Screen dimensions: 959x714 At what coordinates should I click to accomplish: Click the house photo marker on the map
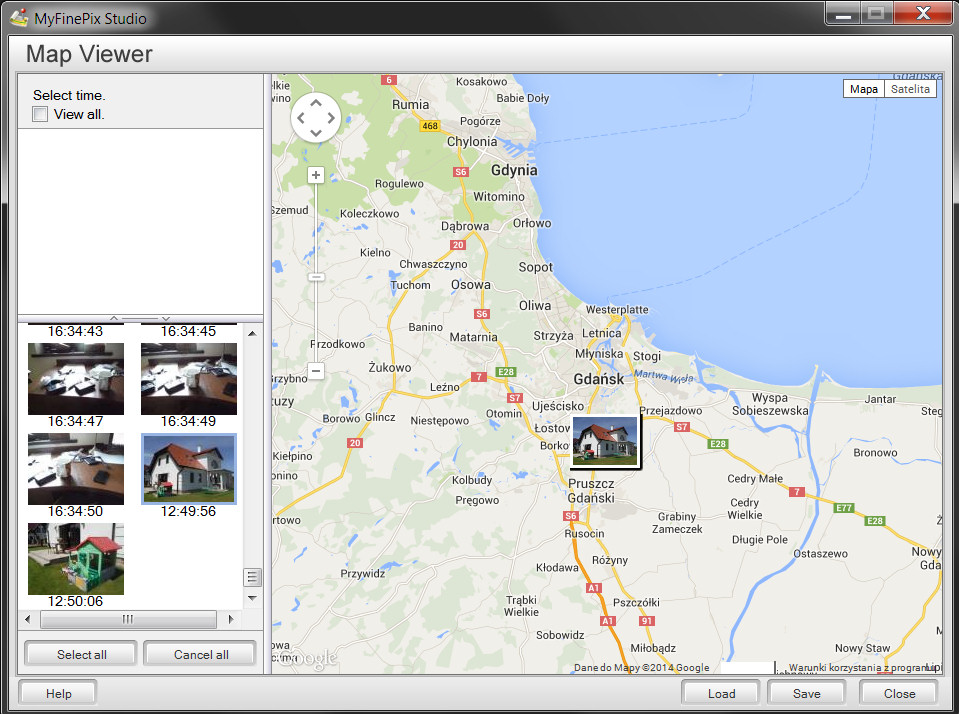(x=605, y=442)
